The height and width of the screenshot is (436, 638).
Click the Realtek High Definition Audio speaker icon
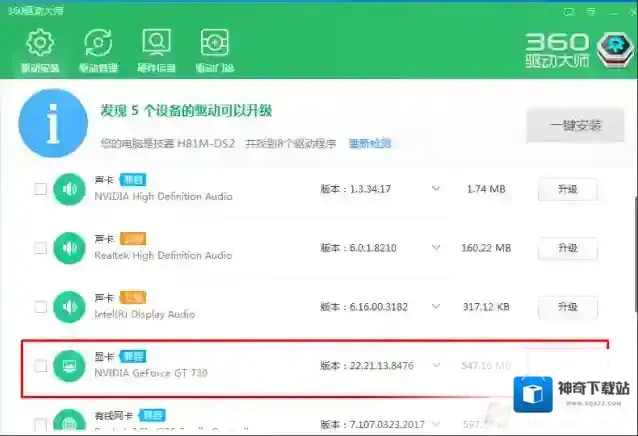tap(69, 247)
